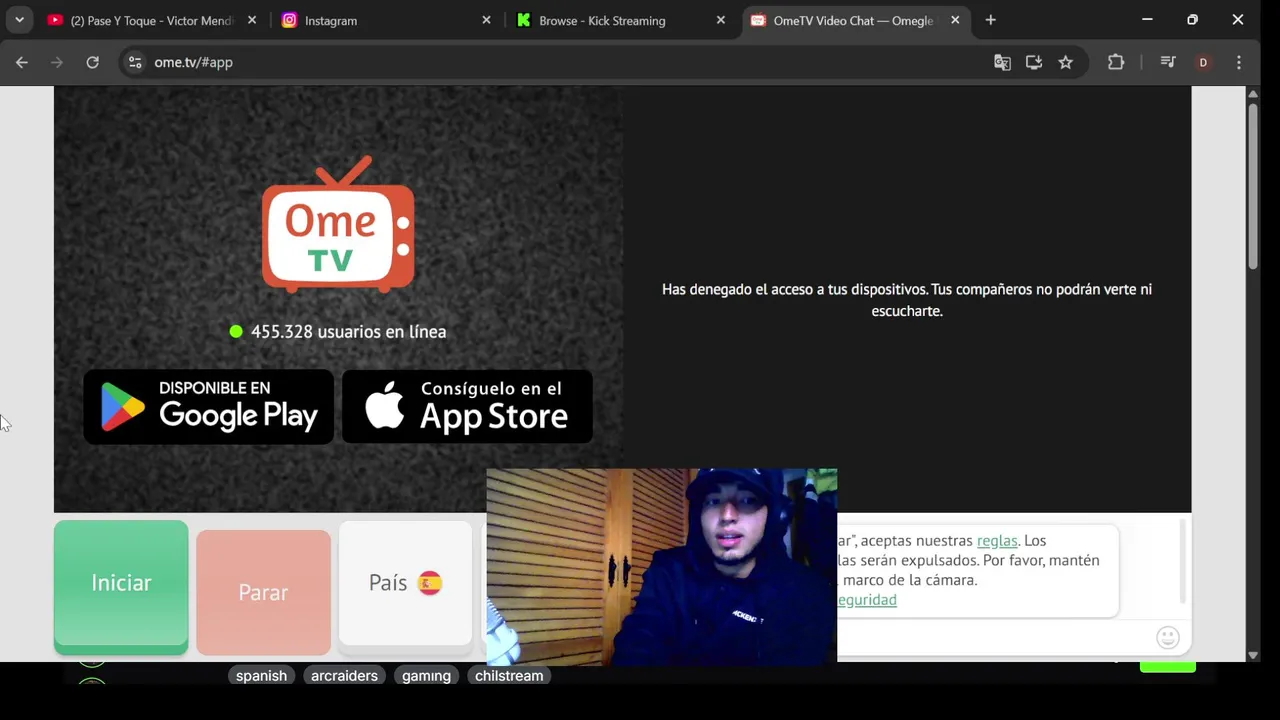Open a new browser tab
The height and width of the screenshot is (720, 1280).
pyautogui.click(x=990, y=20)
